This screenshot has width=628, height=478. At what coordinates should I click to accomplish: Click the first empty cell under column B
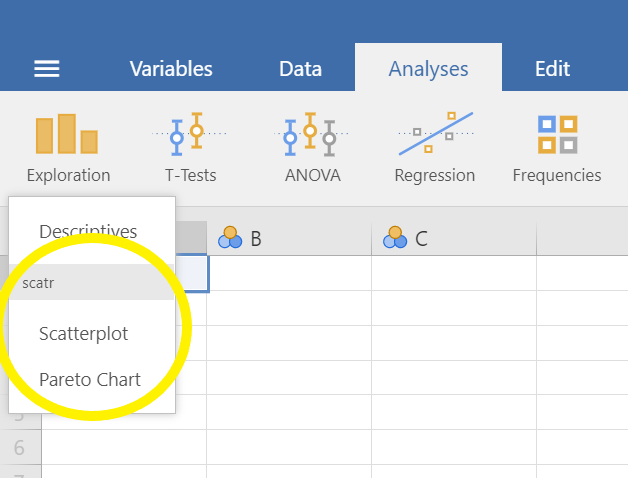(x=289, y=273)
